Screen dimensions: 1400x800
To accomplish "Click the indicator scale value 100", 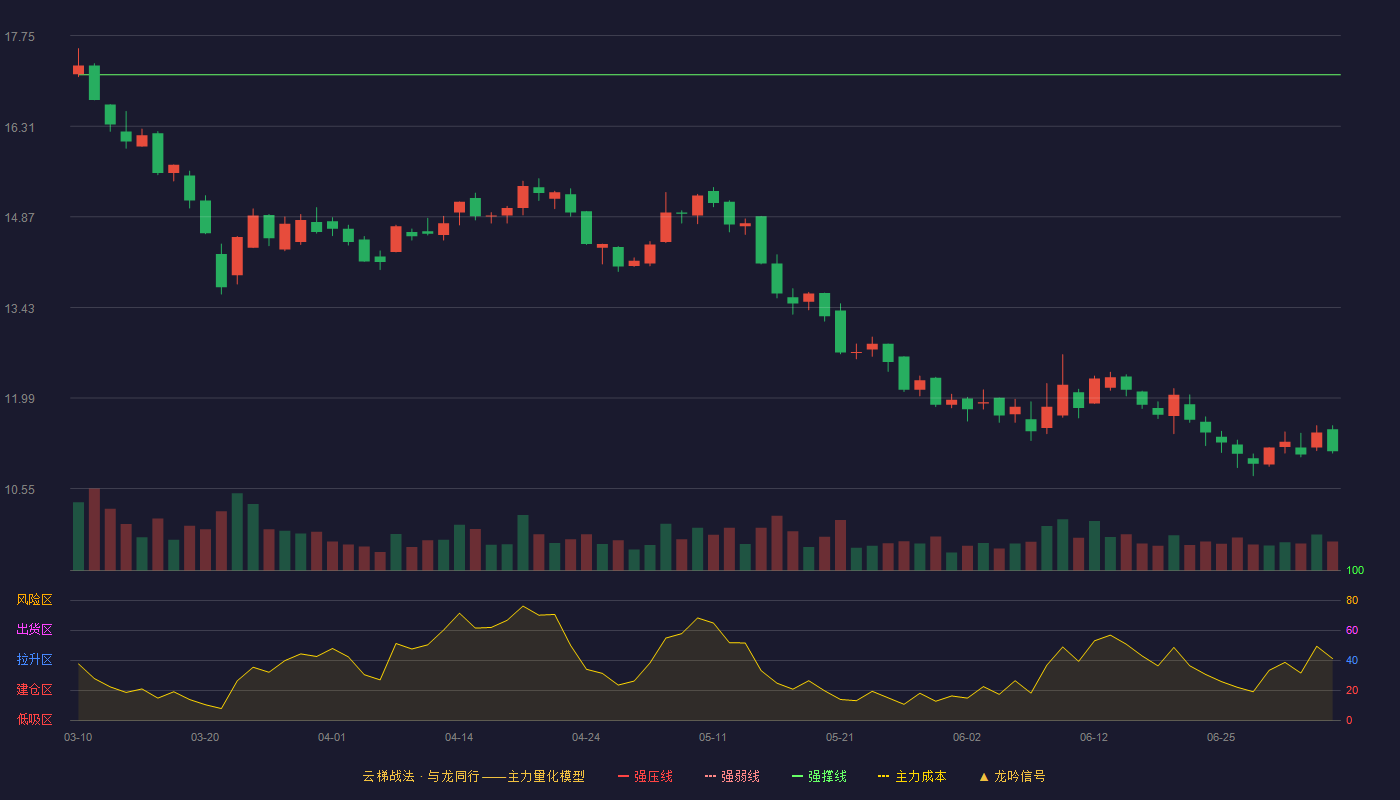I will pos(1355,570).
